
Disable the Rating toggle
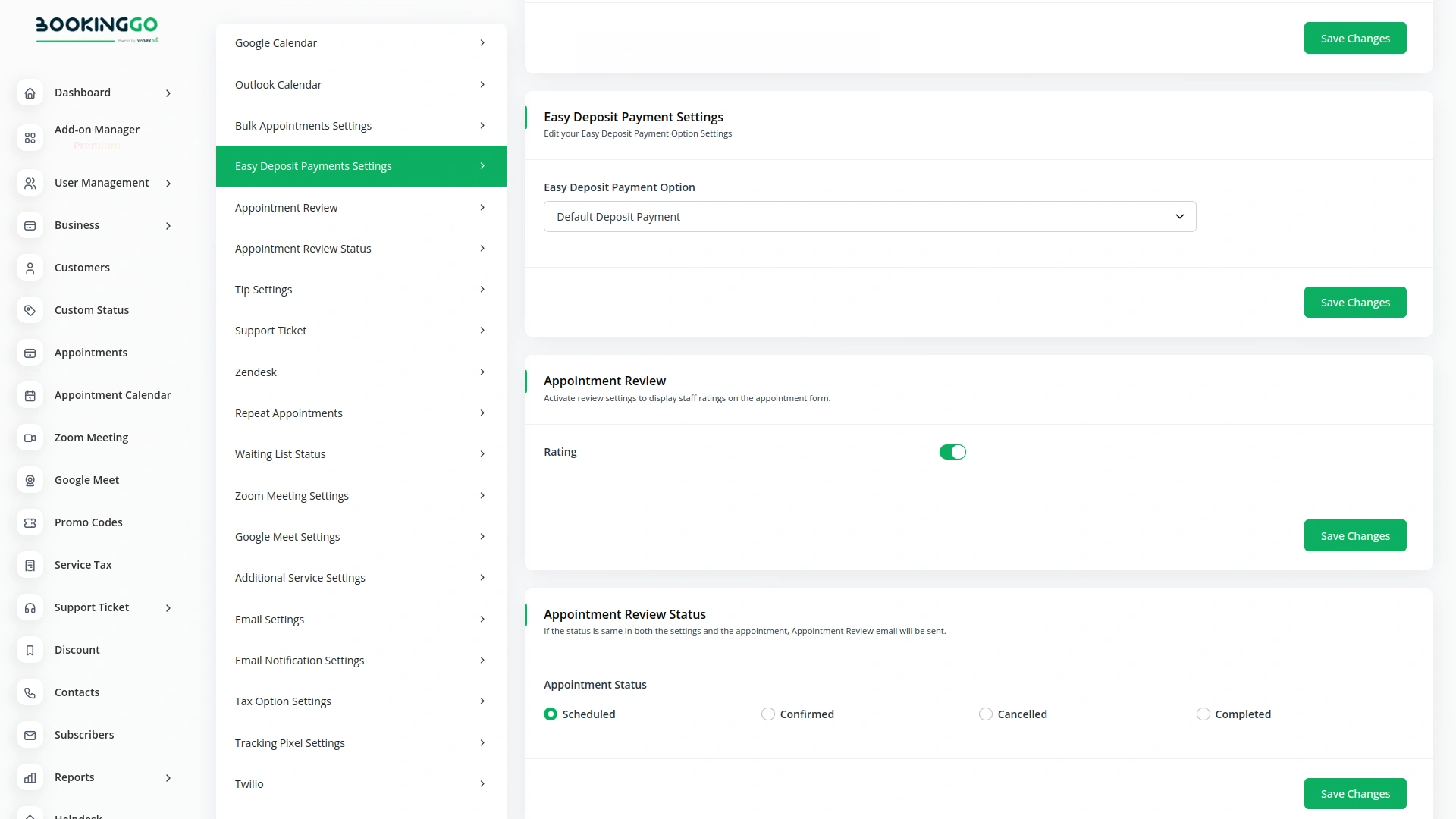(x=952, y=451)
